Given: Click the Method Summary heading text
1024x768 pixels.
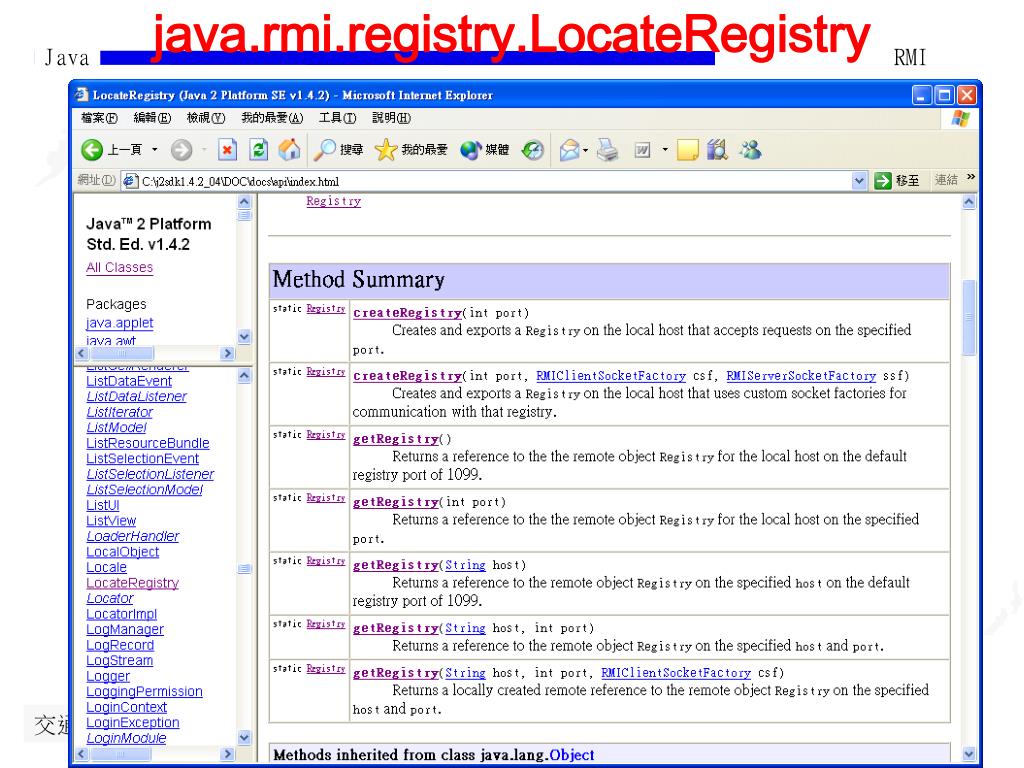Looking at the screenshot, I should click(359, 280).
